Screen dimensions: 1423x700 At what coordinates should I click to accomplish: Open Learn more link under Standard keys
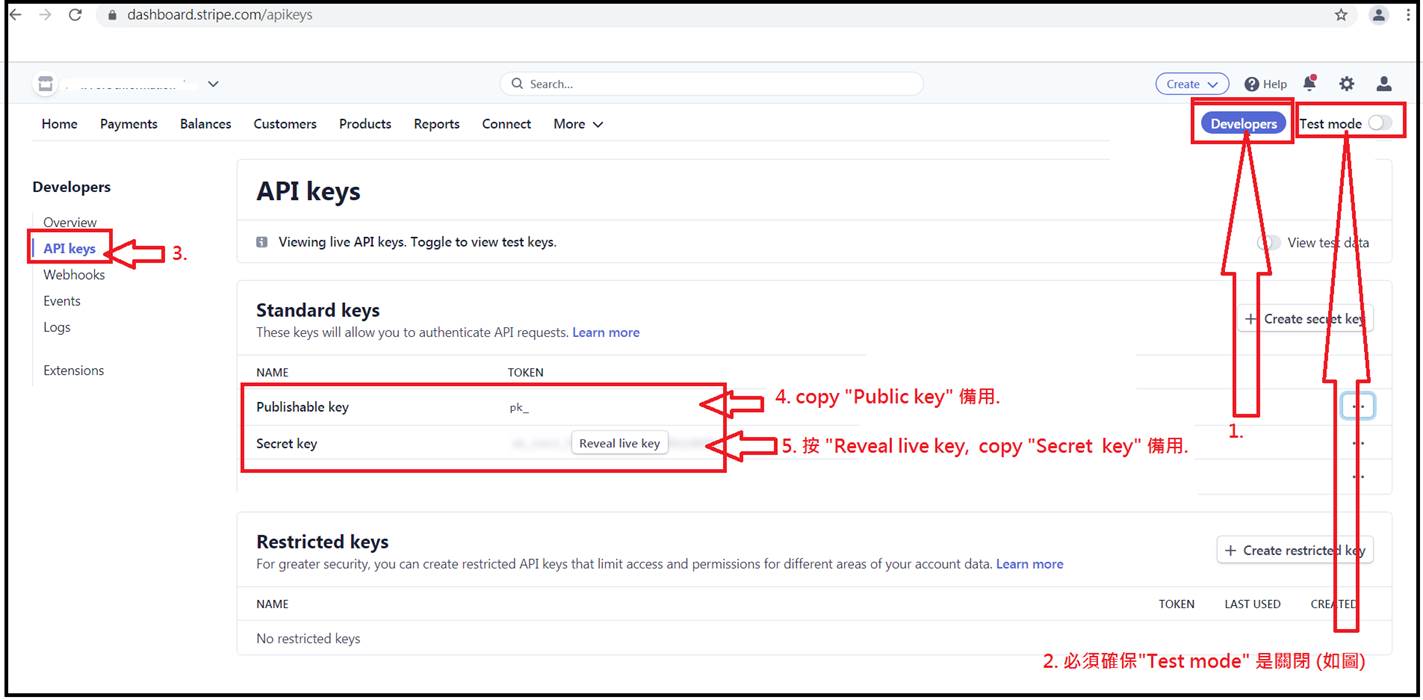point(605,332)
